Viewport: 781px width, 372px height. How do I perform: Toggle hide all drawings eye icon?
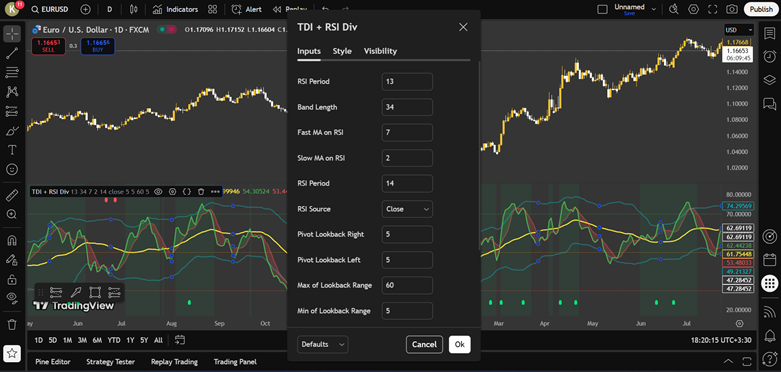(12, 298)
